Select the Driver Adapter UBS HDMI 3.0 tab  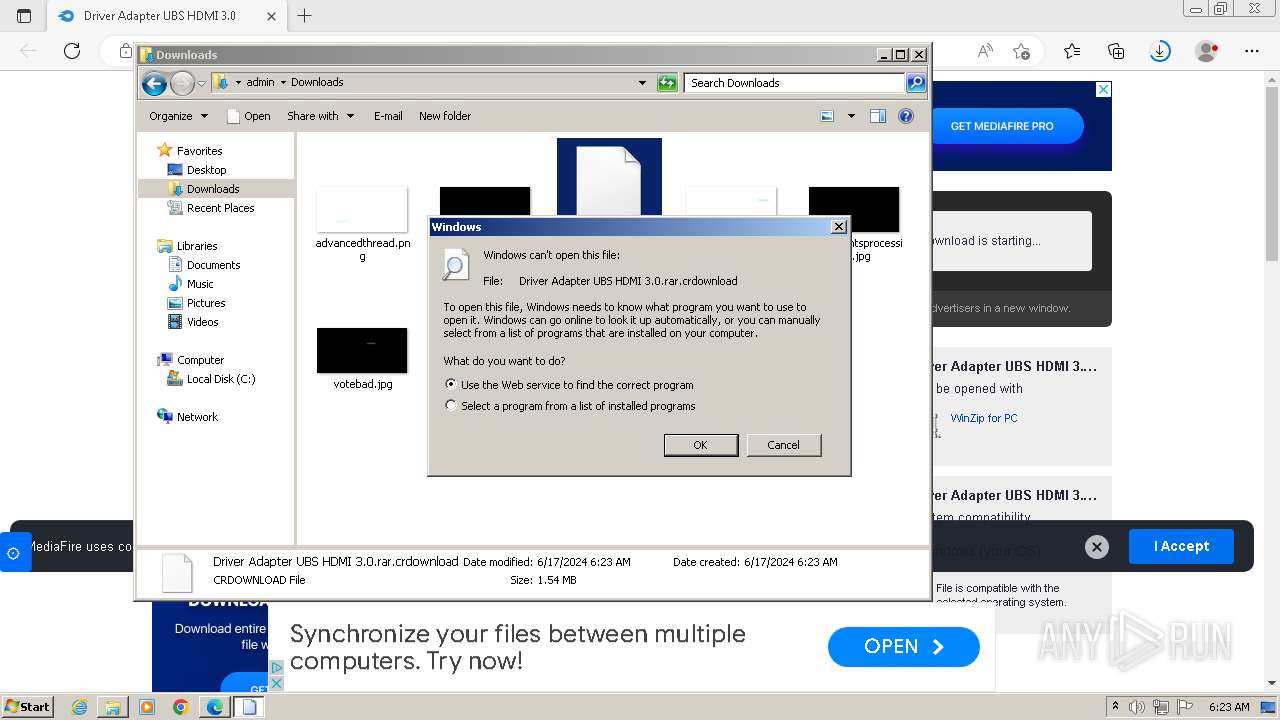coord(165,15)
